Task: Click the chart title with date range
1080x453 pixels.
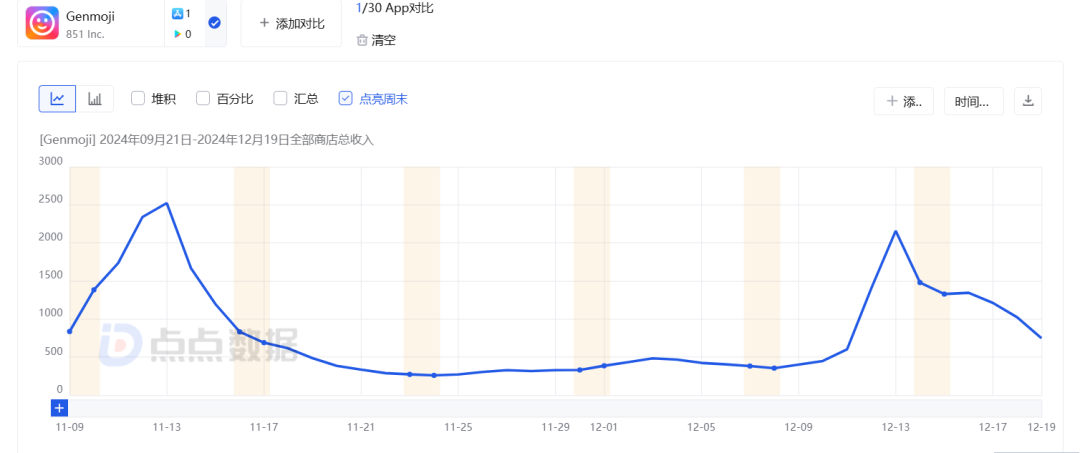Action: [207, 140]
